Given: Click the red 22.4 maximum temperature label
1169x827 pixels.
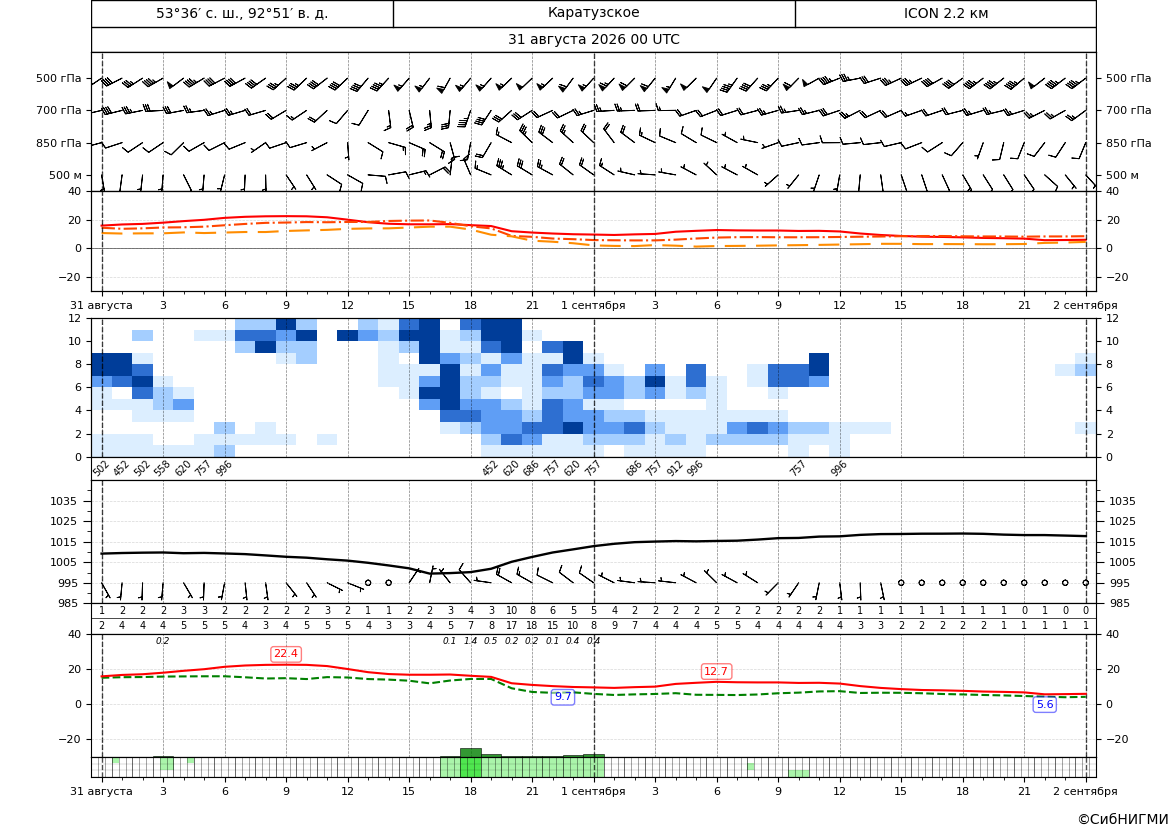Looking at the screenshot, I should (286, 653).
